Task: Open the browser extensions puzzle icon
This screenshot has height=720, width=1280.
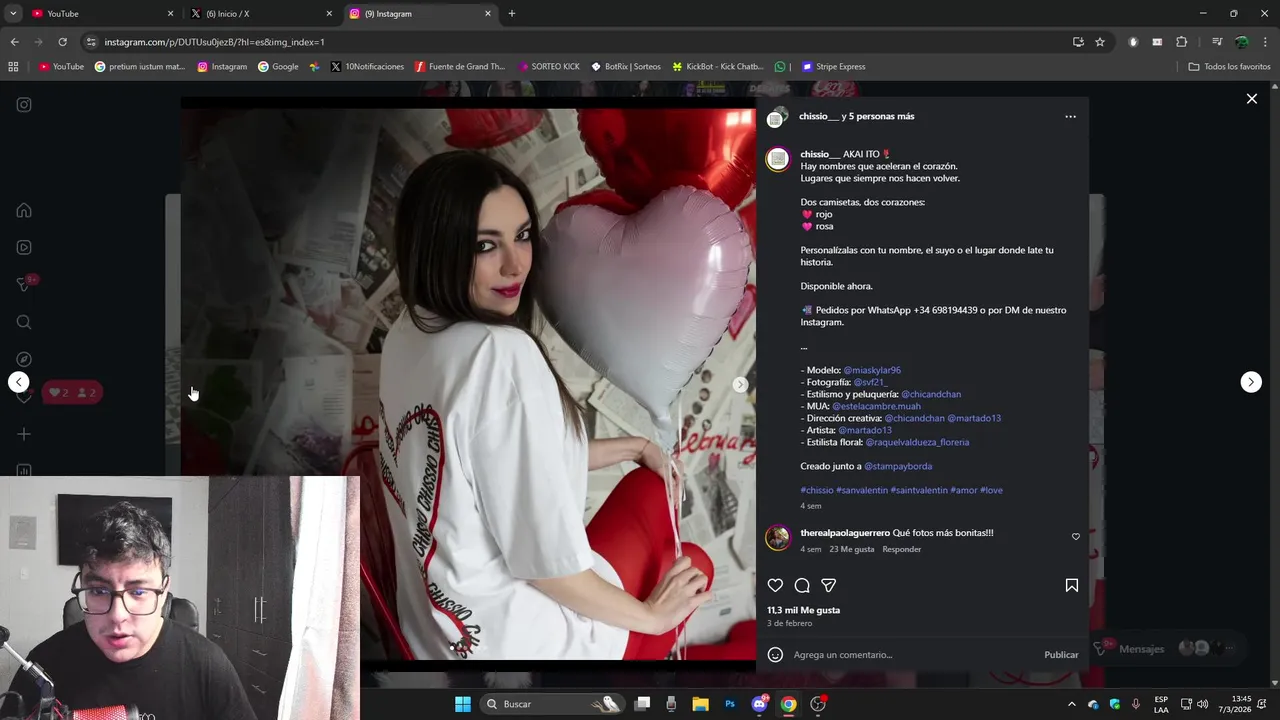Action: tap(1181, 42)
